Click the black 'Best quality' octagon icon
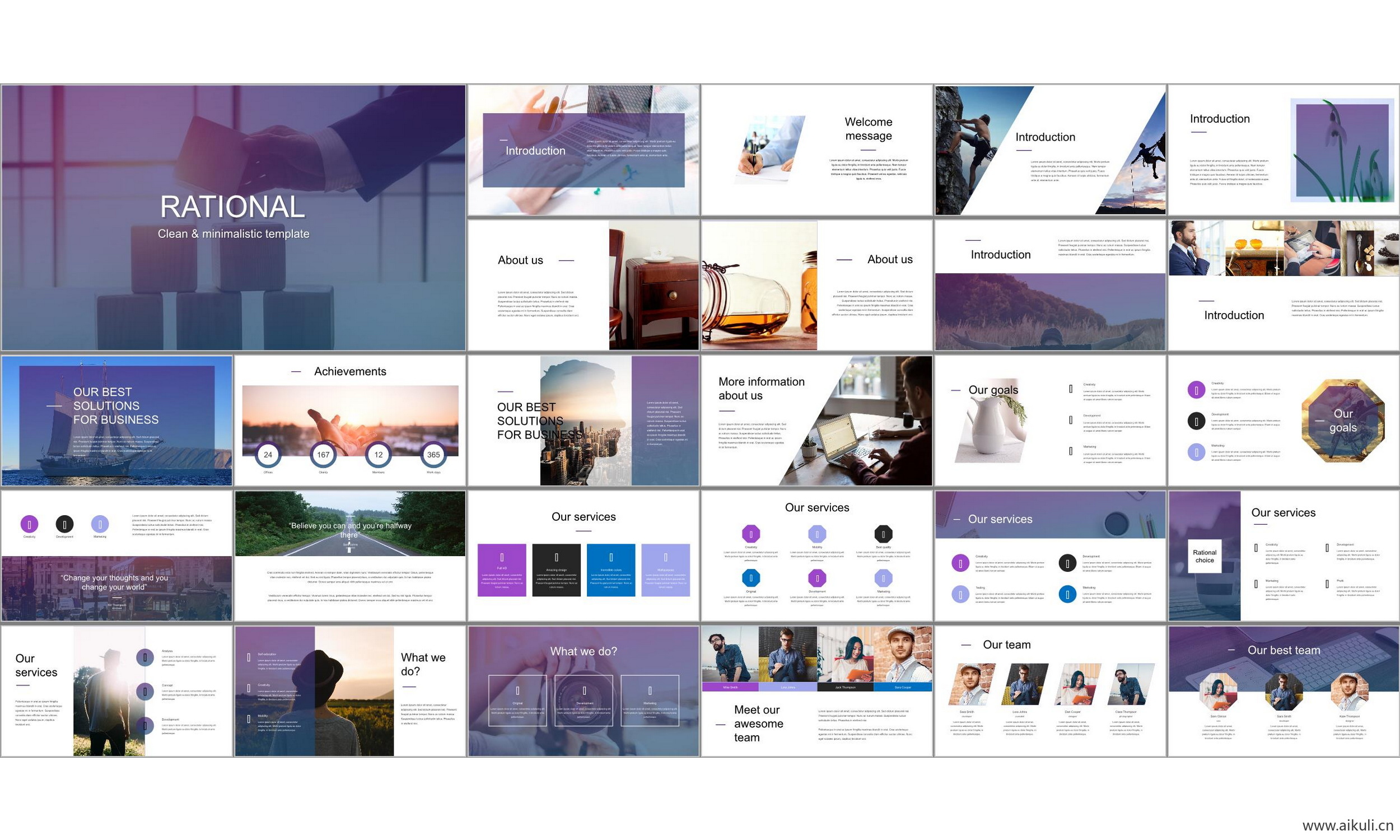 pos(883,534)
